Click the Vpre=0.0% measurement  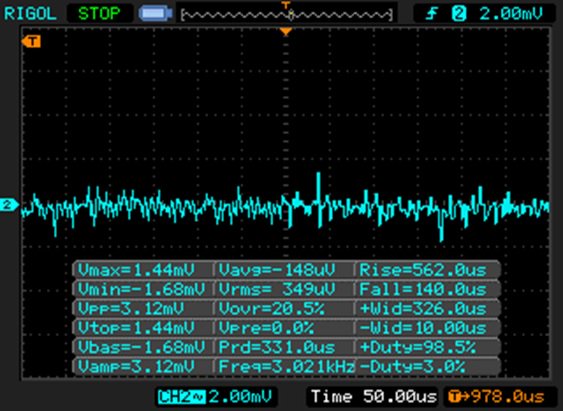pyautogui.click(x=266, y=328)
